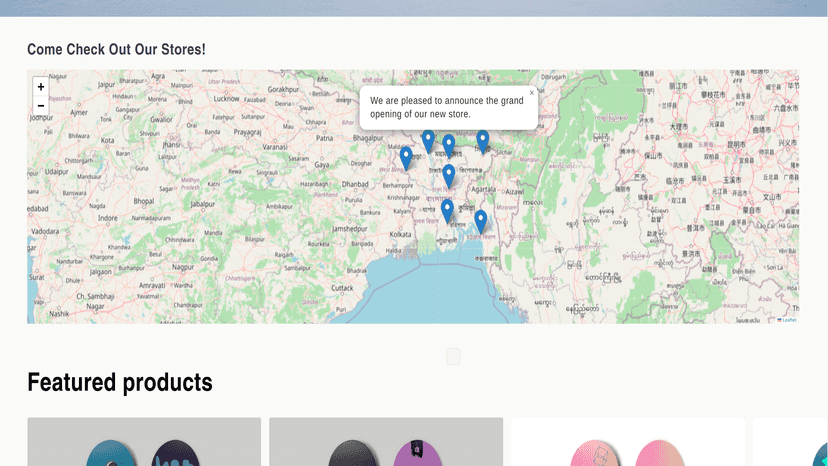
Task: Click the Agartala label on the map
Action: (483, 189)
